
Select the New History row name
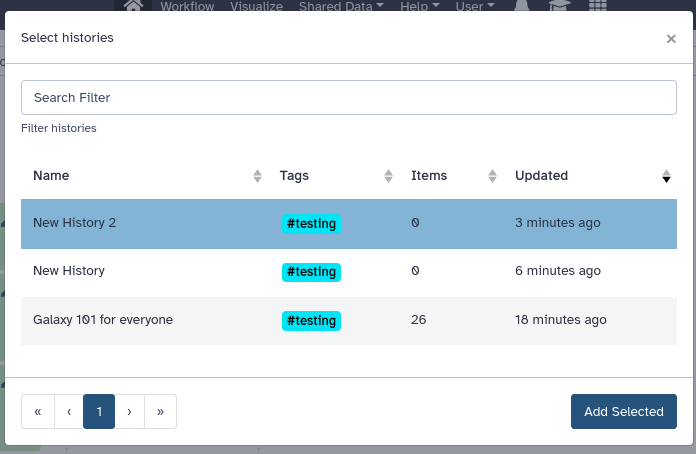point(69,271)
